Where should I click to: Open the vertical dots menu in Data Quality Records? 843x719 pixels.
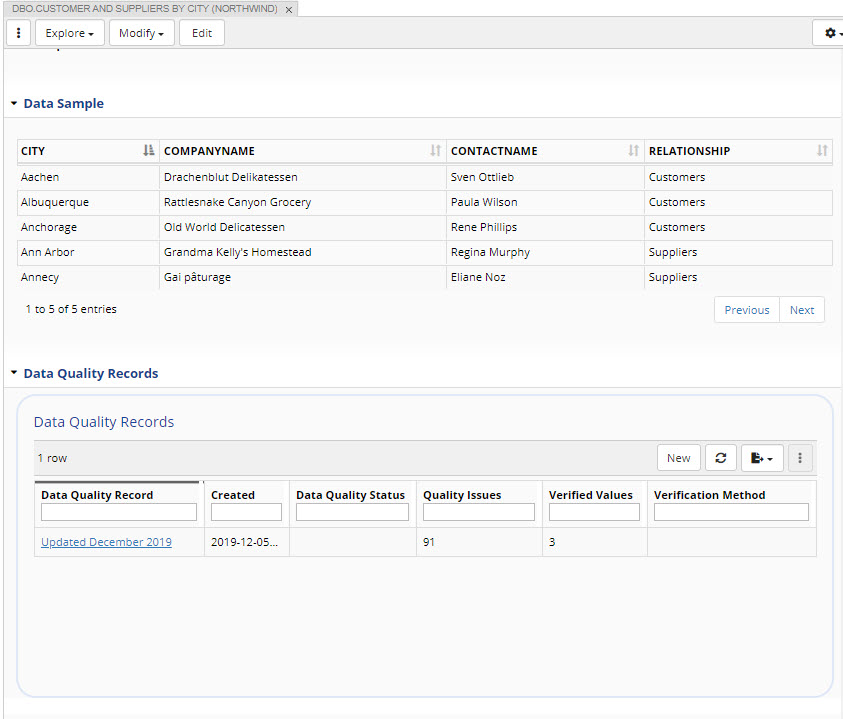coord(800,457)
